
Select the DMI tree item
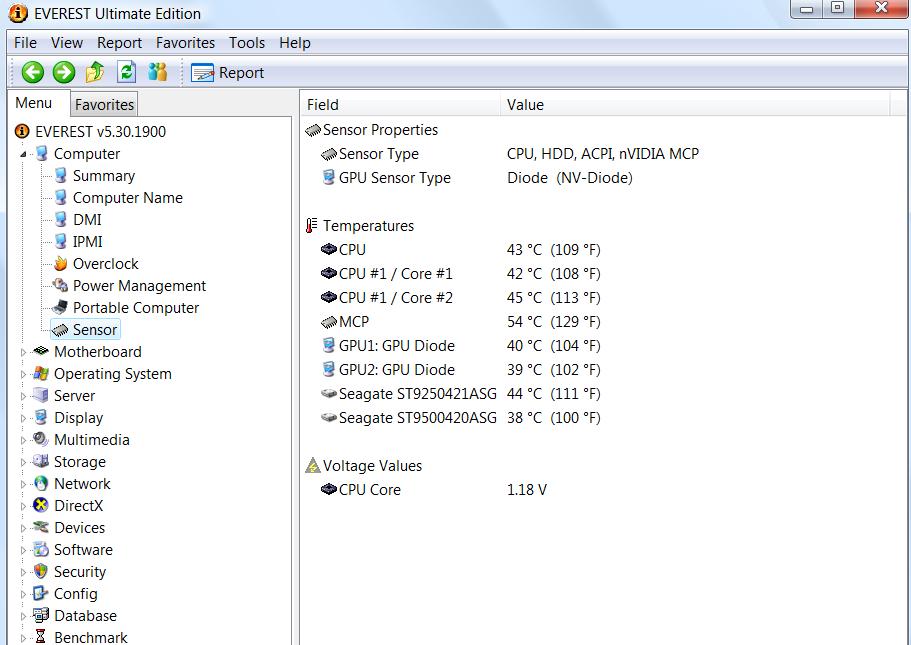87,220
